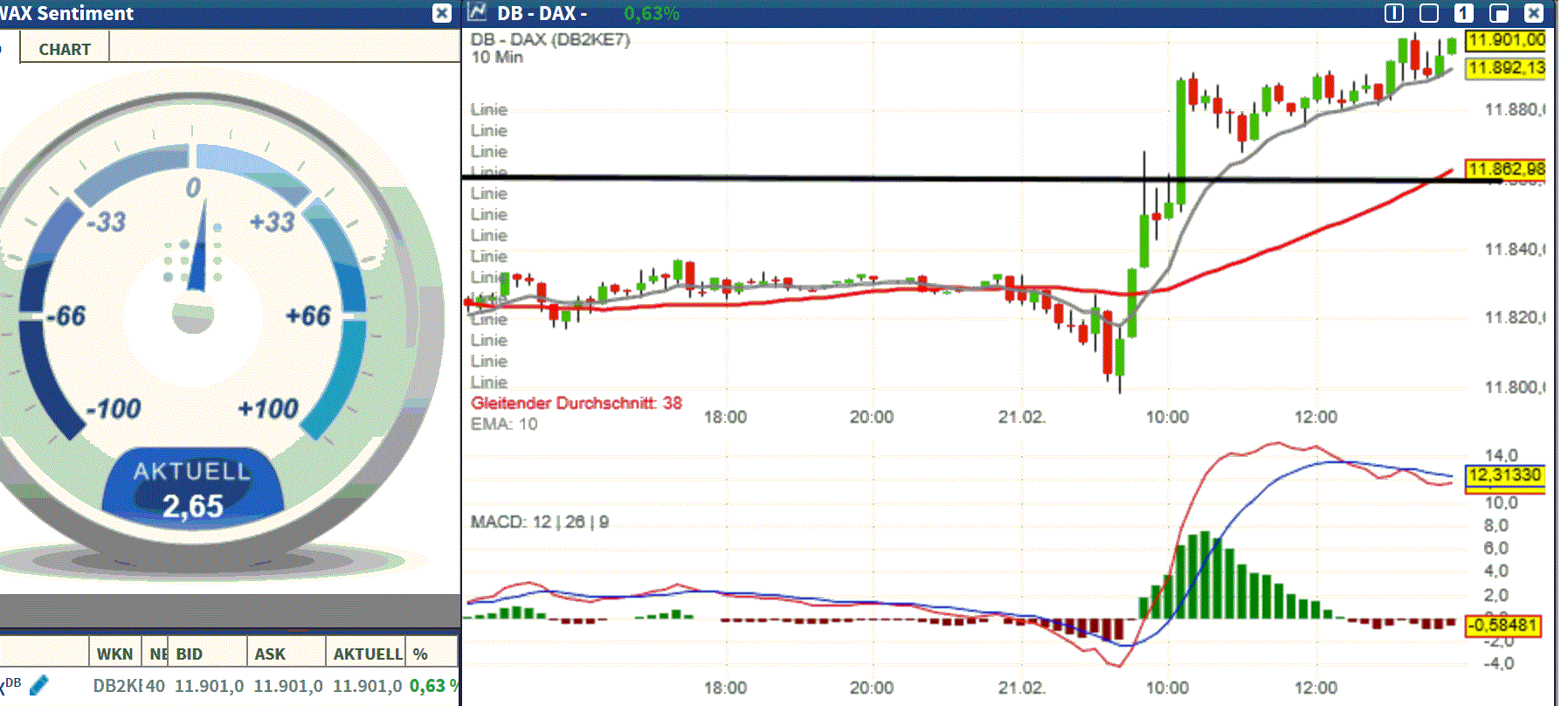Image resolution: width=1568 pixels, height=706 pixels.
Task: Click the empty square icon in the chart title bar
Action: (1429, 13)
